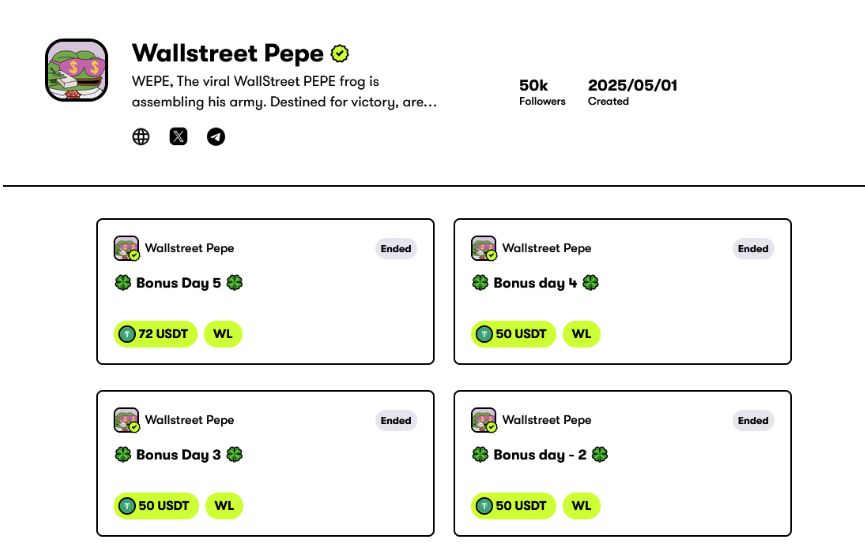Click the verified badge next to Wallstreet Pepe
The width and height of the screenshot is (865, 560).
tap(340, 53)
